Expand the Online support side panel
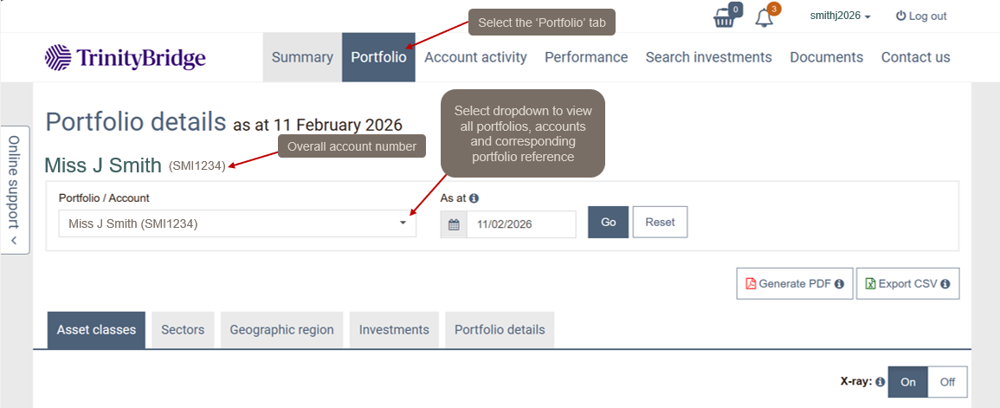This screenshot has height=408, width=1000. tap(15, 190)
